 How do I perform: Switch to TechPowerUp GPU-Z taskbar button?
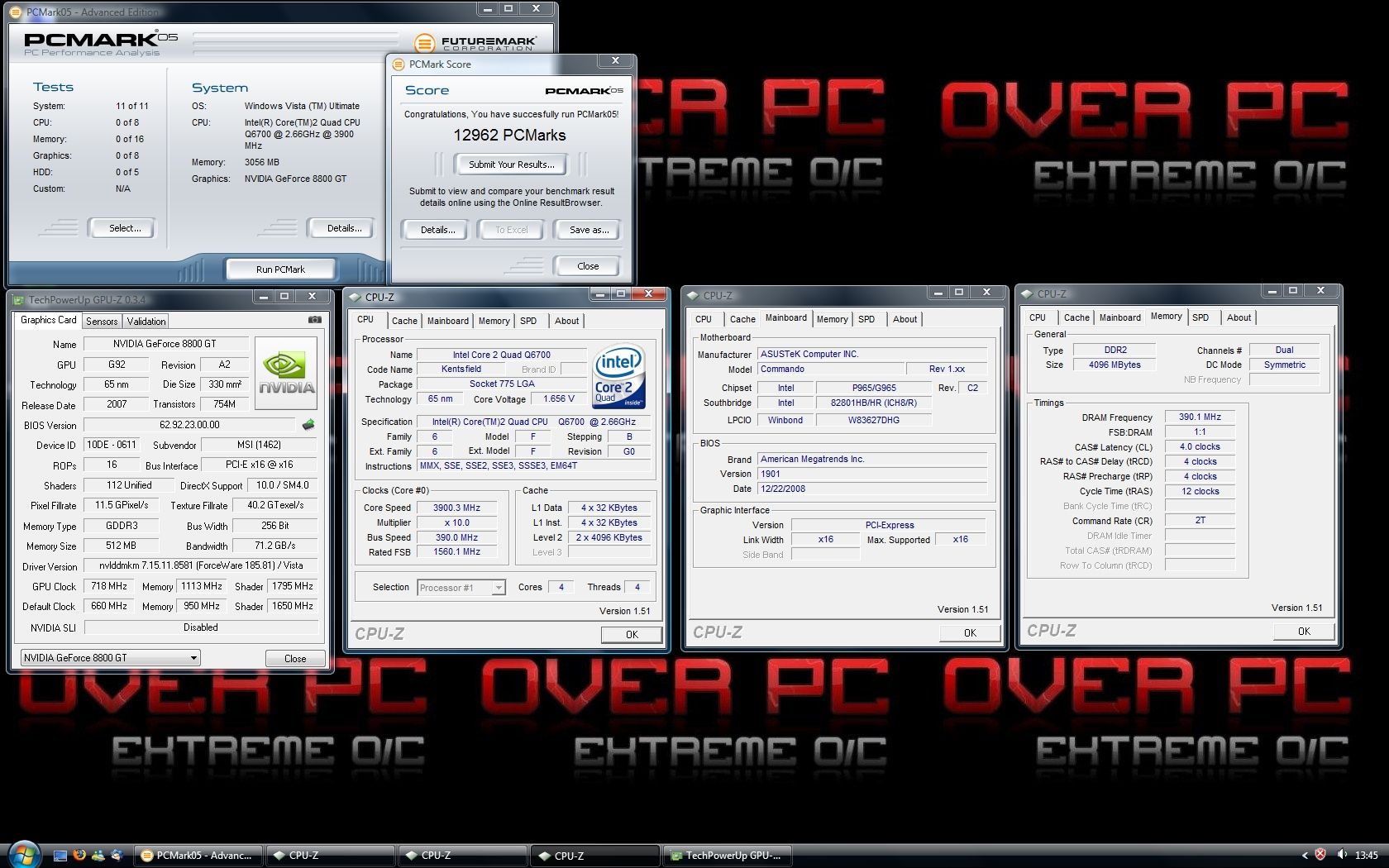coord(728,856)
